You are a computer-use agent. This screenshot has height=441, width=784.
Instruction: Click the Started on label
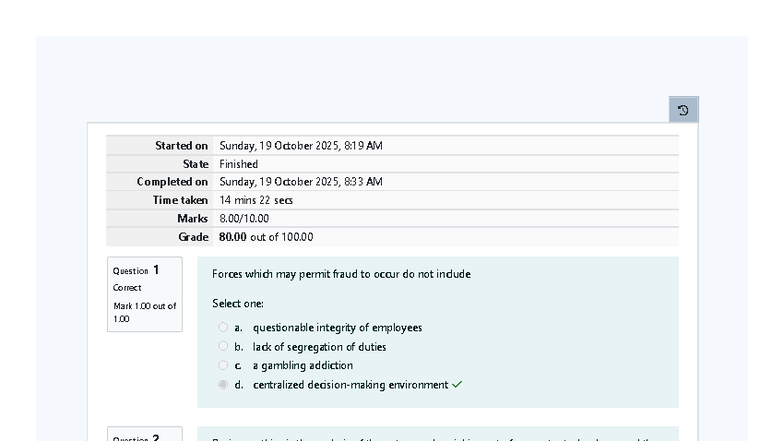(x=181, y=146)
